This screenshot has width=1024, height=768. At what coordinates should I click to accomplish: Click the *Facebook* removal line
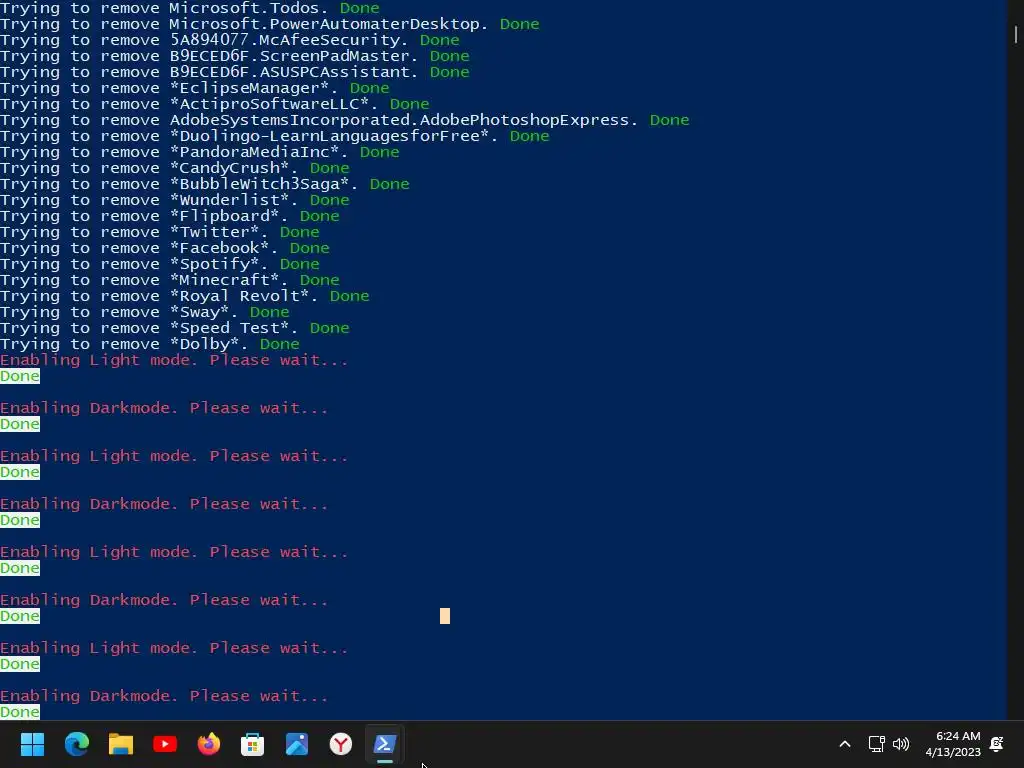pyautogui.click(x=165, y=248)
